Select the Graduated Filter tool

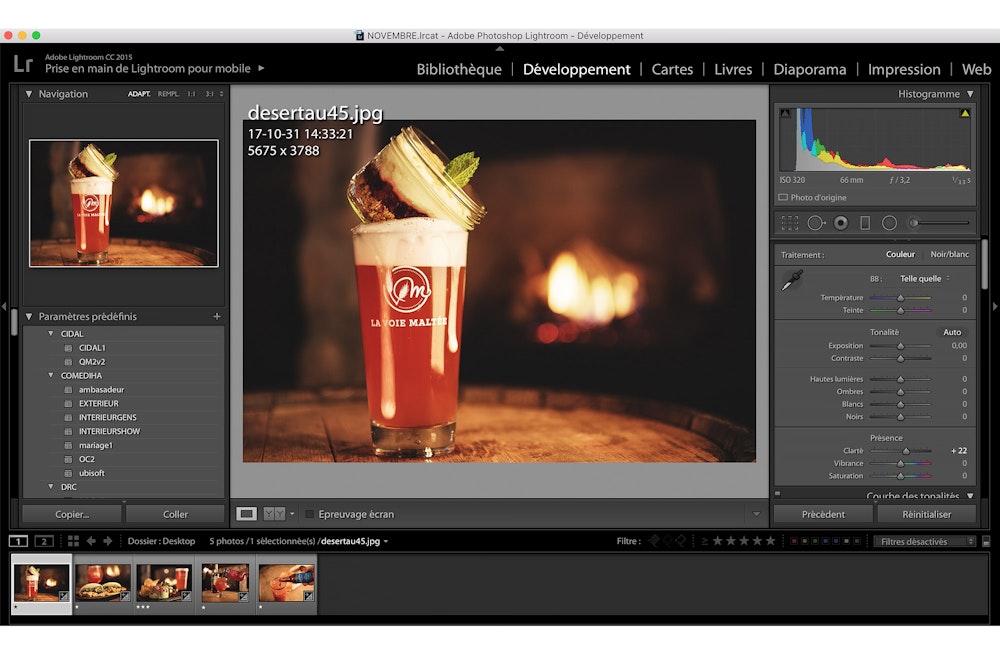(x=865, y=223)
